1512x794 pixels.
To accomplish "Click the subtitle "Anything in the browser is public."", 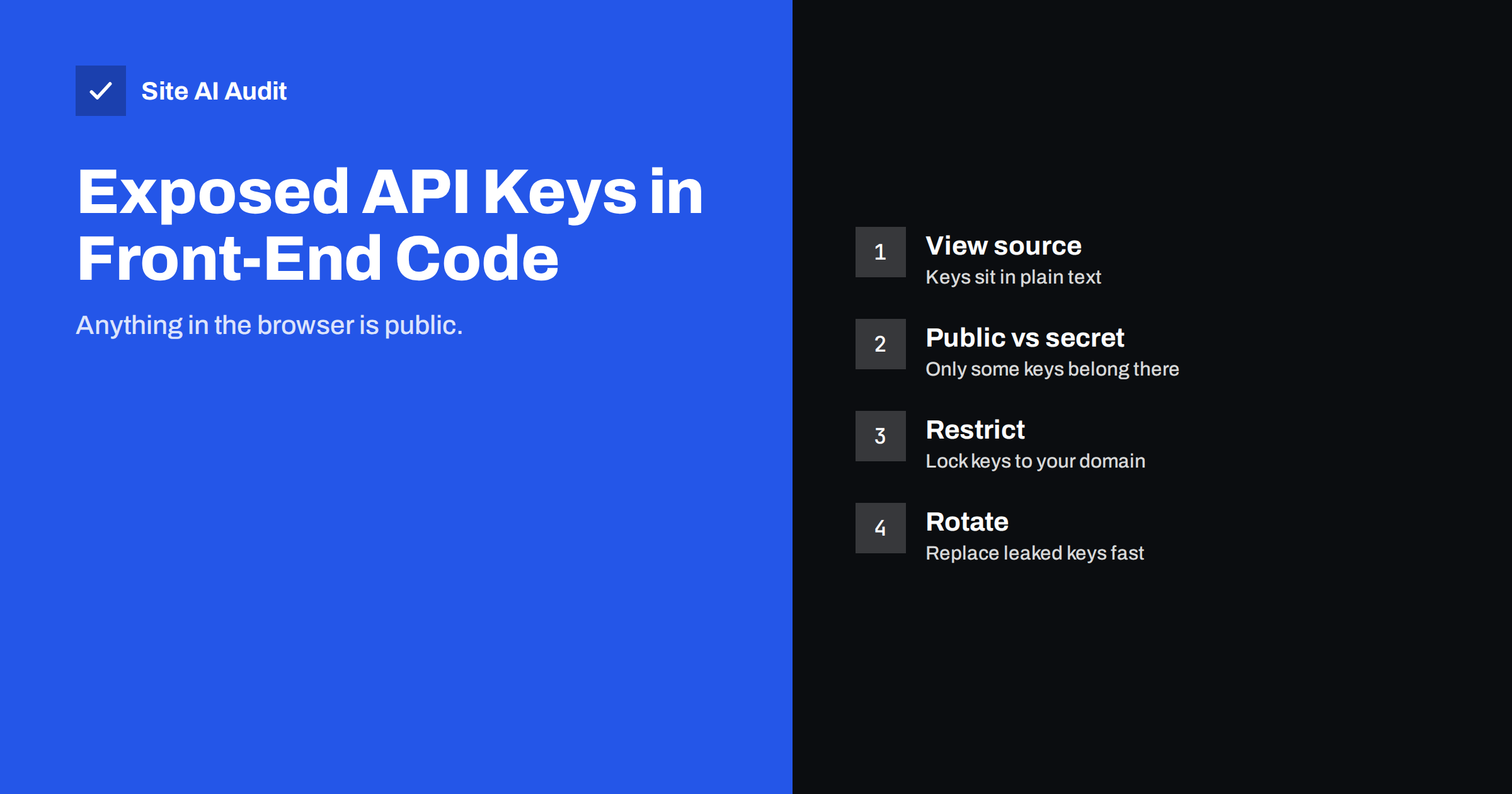I will [x=270, y=325].
